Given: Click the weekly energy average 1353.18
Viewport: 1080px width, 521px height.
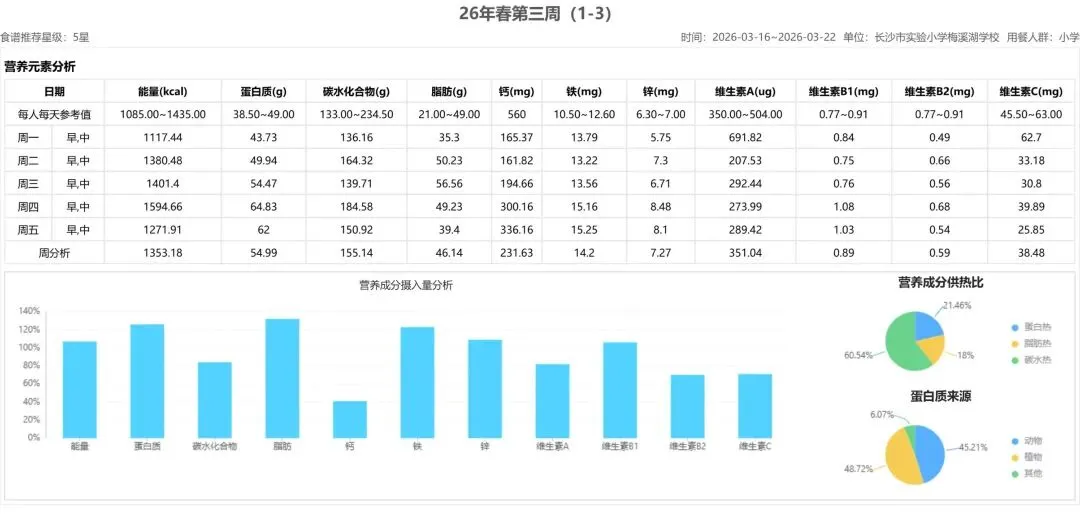Looking at the screenshot, I should (163, 253).
